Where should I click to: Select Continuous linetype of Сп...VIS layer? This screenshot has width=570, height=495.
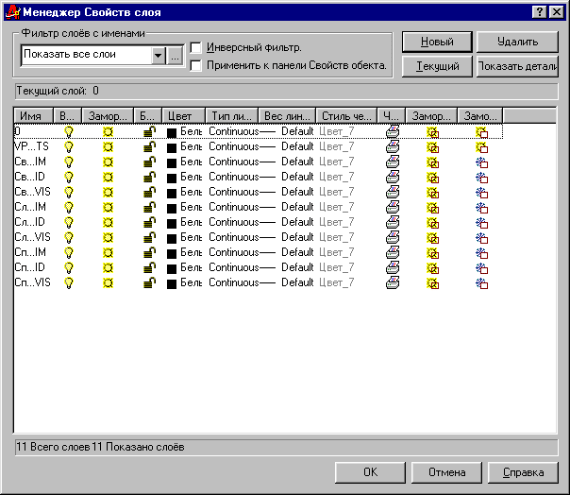[233, 282]
